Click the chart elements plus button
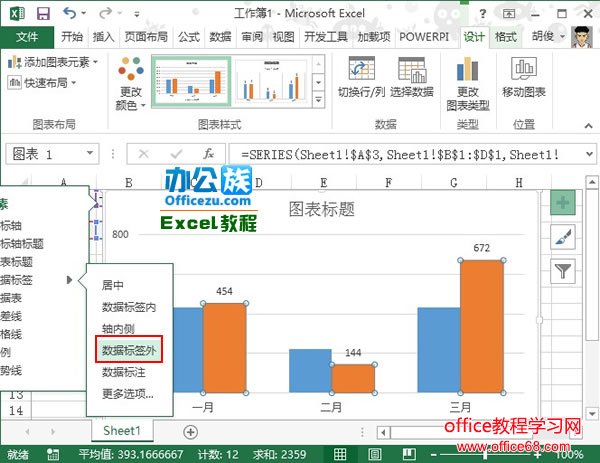Viewport: 600px width, 463px height. point(562,202)
